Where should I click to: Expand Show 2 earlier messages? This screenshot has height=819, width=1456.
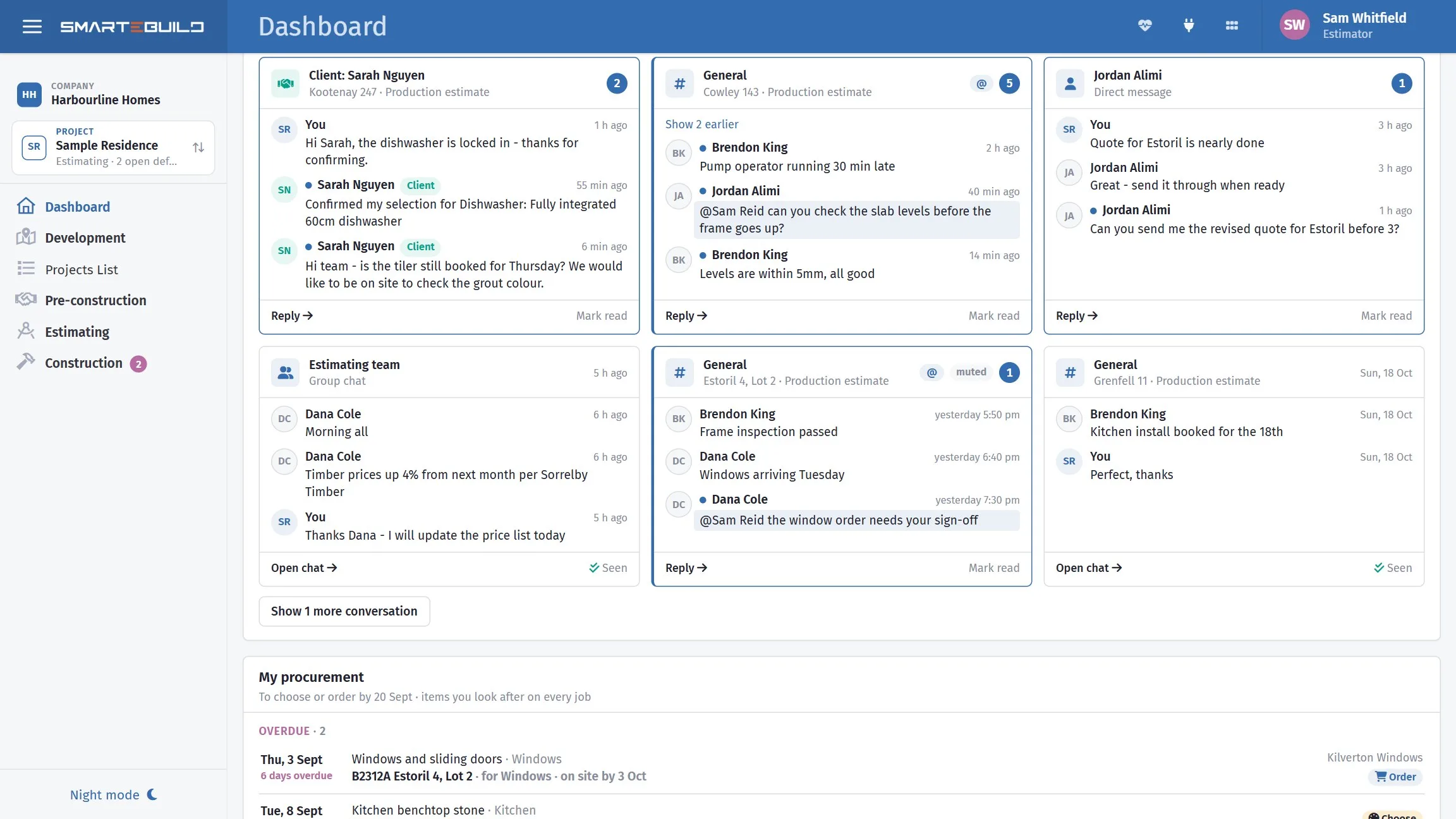[701, 124]
